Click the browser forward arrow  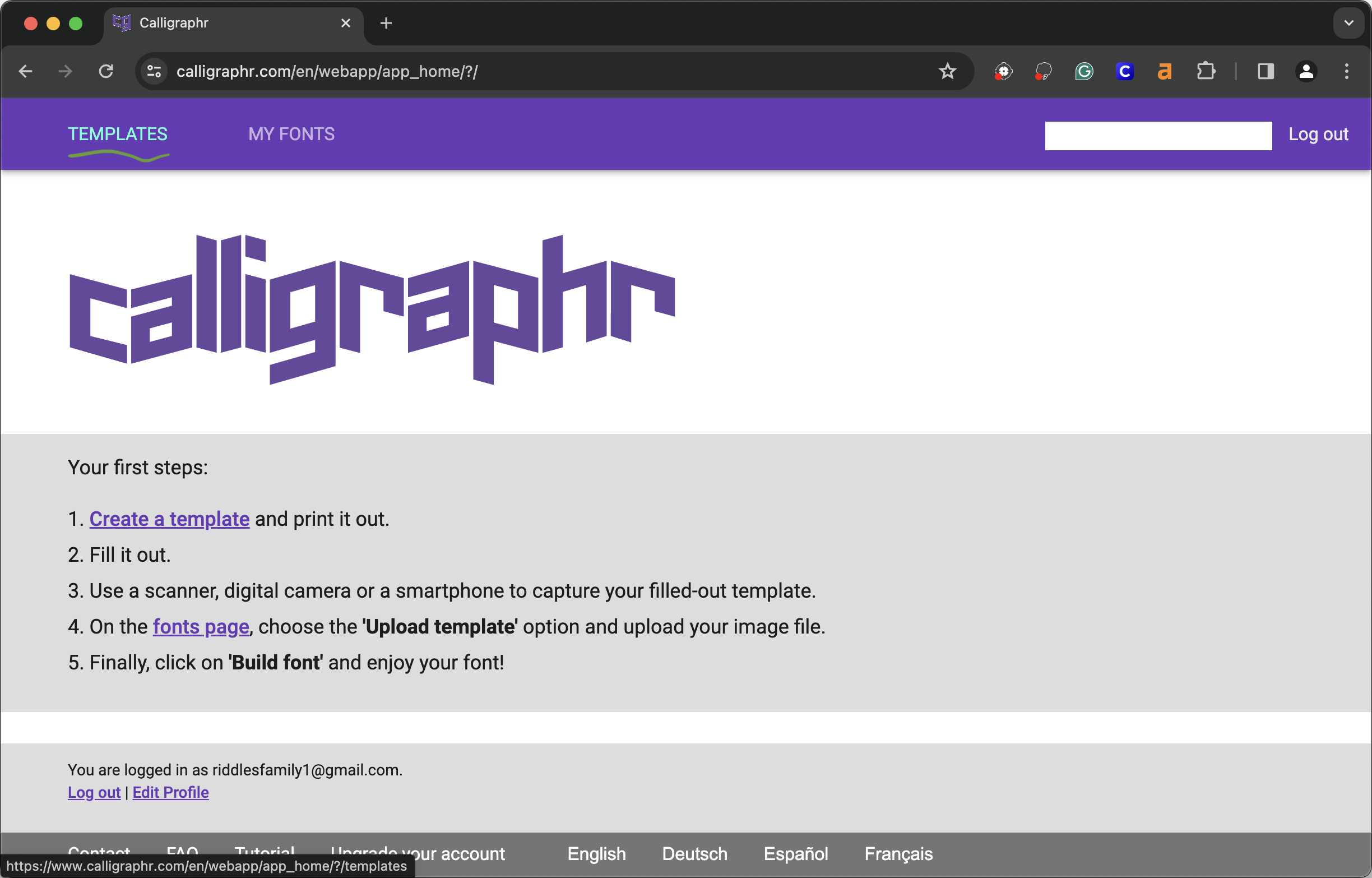click(66, 71)
